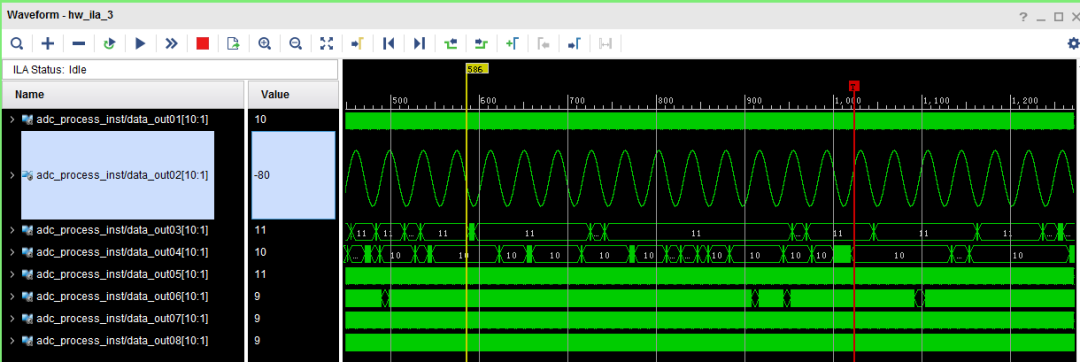Open the waveform search tool

pos(16,44)
